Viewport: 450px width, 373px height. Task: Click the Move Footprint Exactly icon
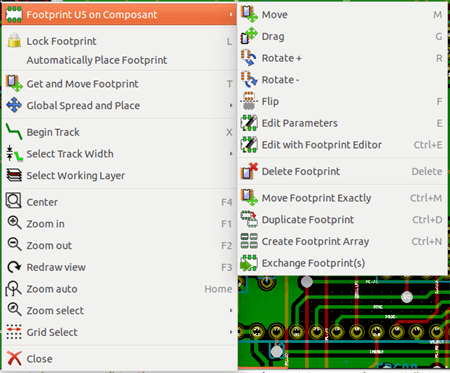pos(249,198)
